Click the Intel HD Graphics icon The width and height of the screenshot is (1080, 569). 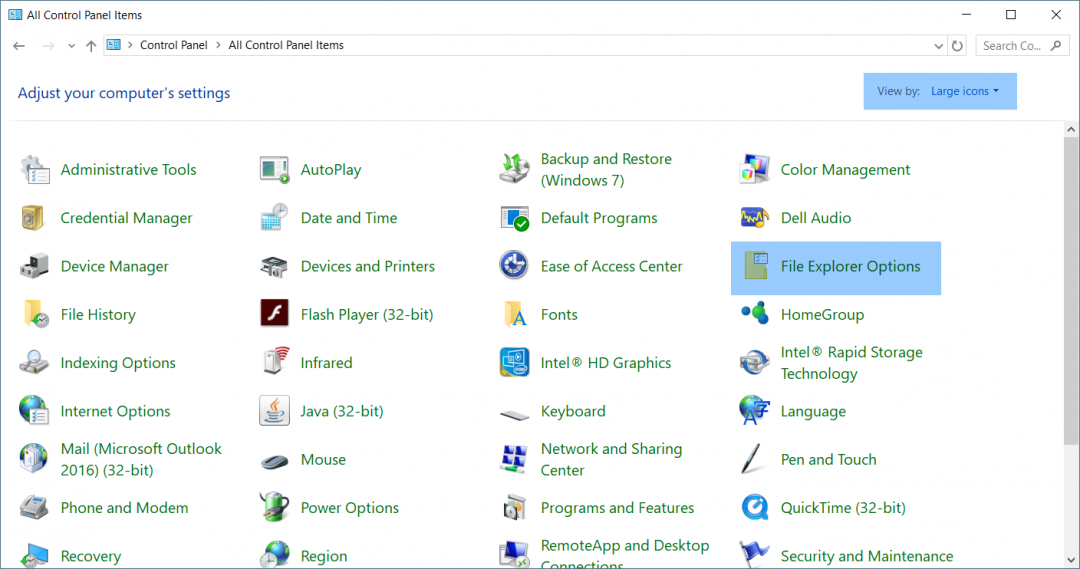coord(514,362)
